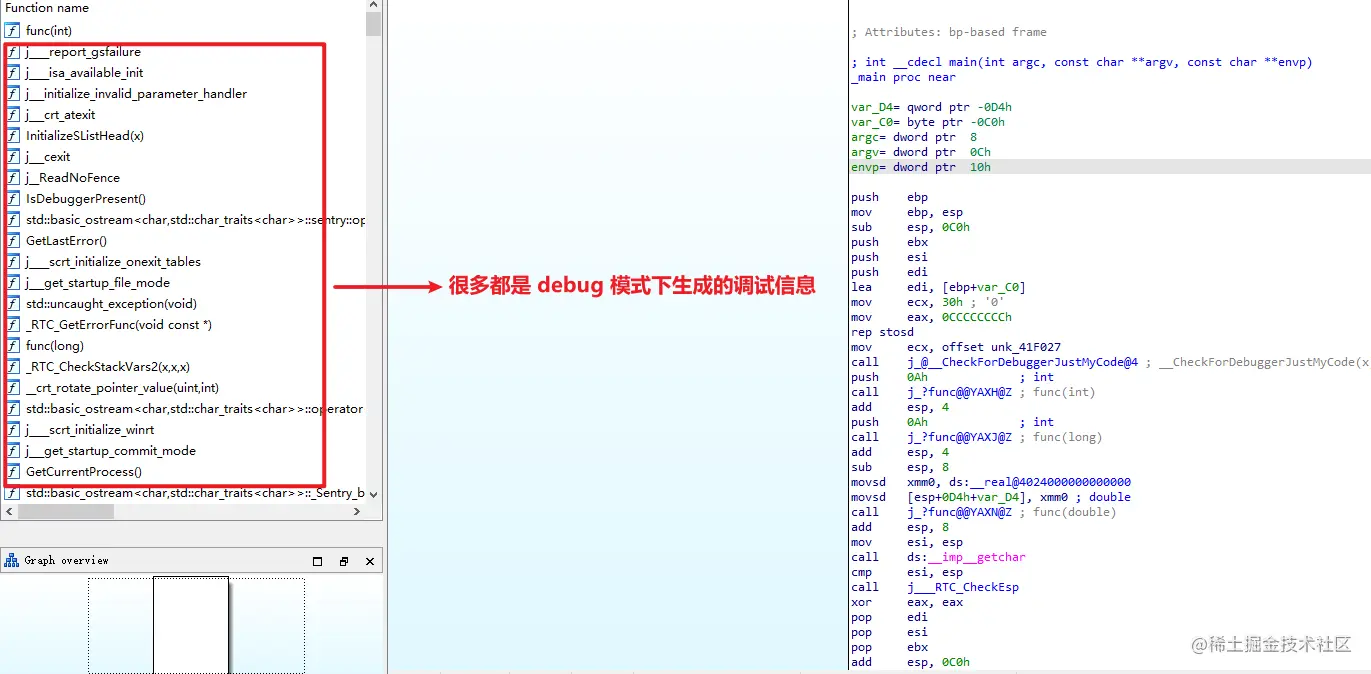Select j__initialize_invalid_parameter_handler in function list
The height and width of the screenshot is (674, 1371).
136,93
